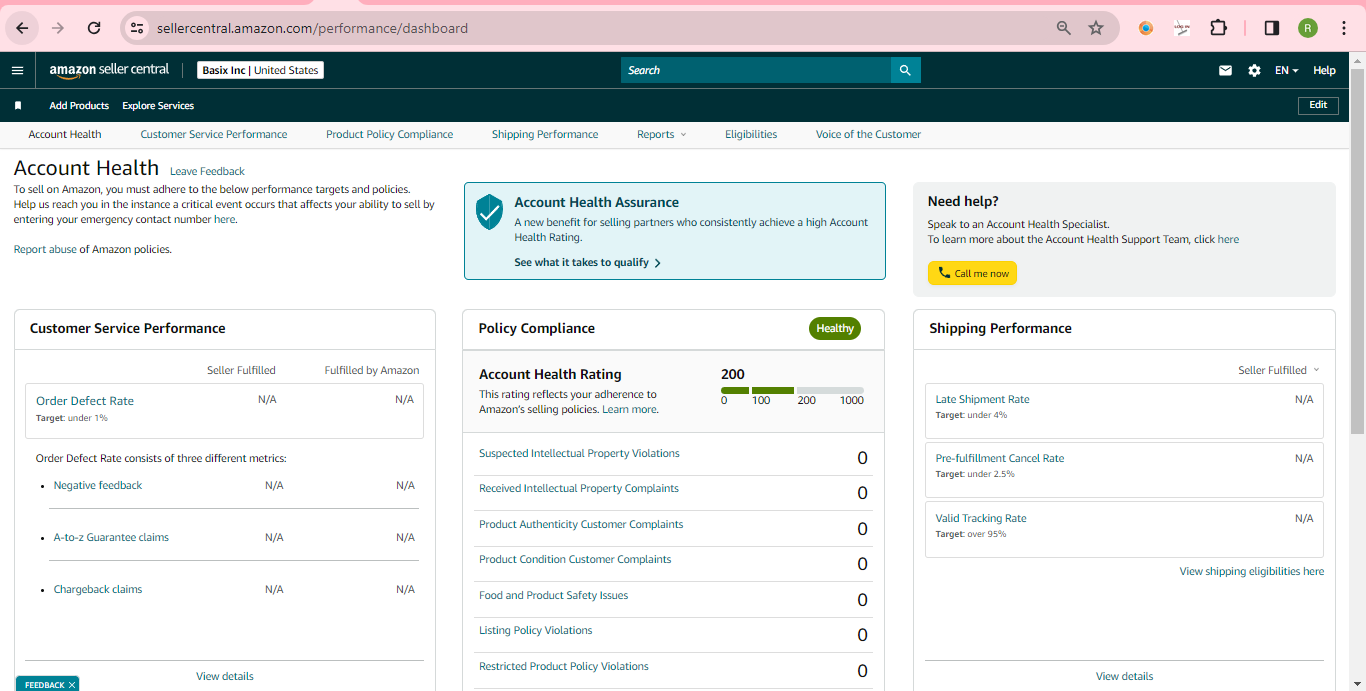Open the Product Policy Compliance tab
Image resolution: width=1366 pixels, height=691 pixels.
tap(389, 134)
